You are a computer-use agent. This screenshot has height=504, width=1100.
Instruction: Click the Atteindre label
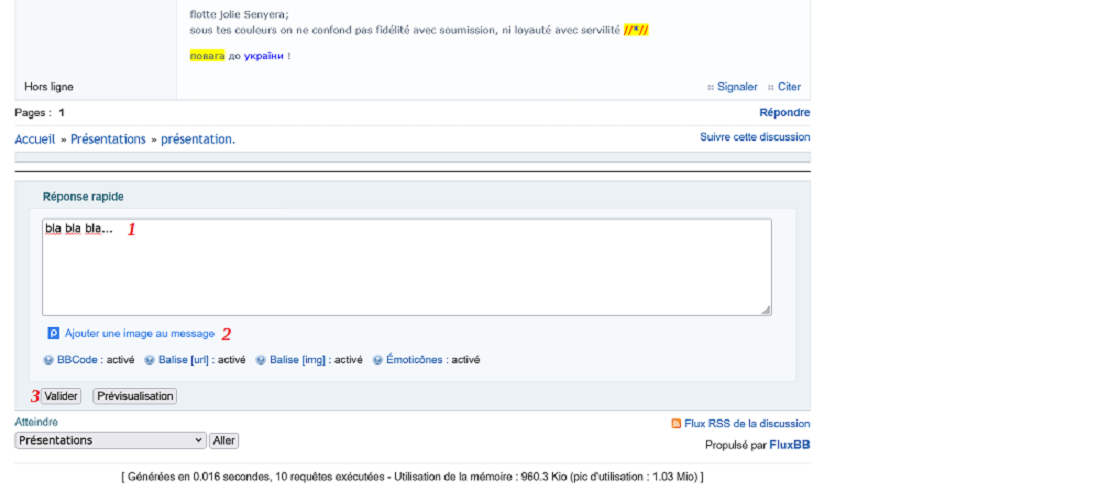[36, 422]
